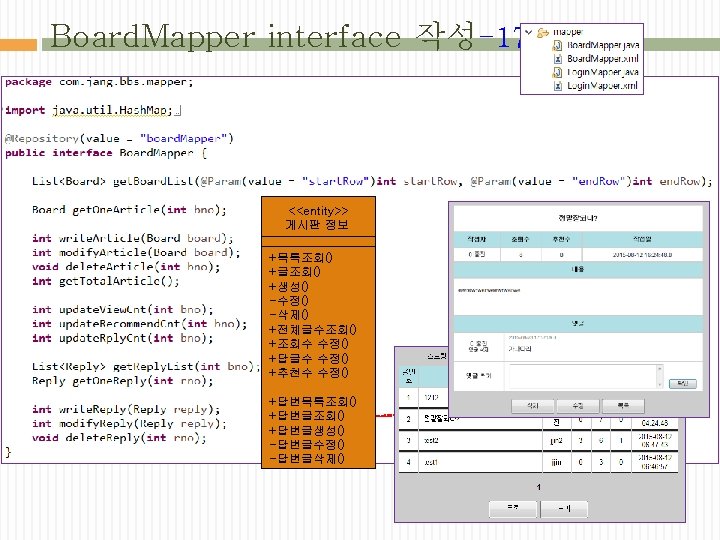Click the date value in the article dialog
Image resolution: width=720 pixels, height=540 pixels.
pyautogui.click(x=642, y=255)
